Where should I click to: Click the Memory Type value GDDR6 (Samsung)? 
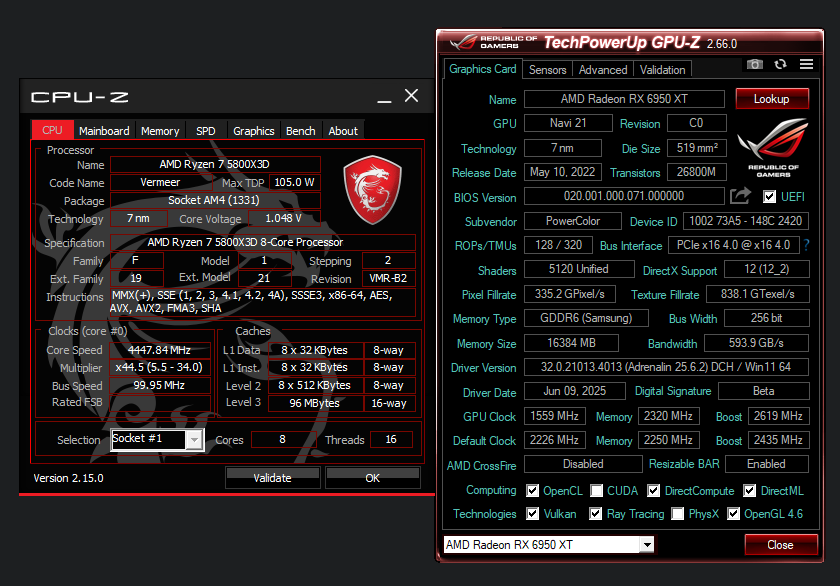click(x=586, y=318)
